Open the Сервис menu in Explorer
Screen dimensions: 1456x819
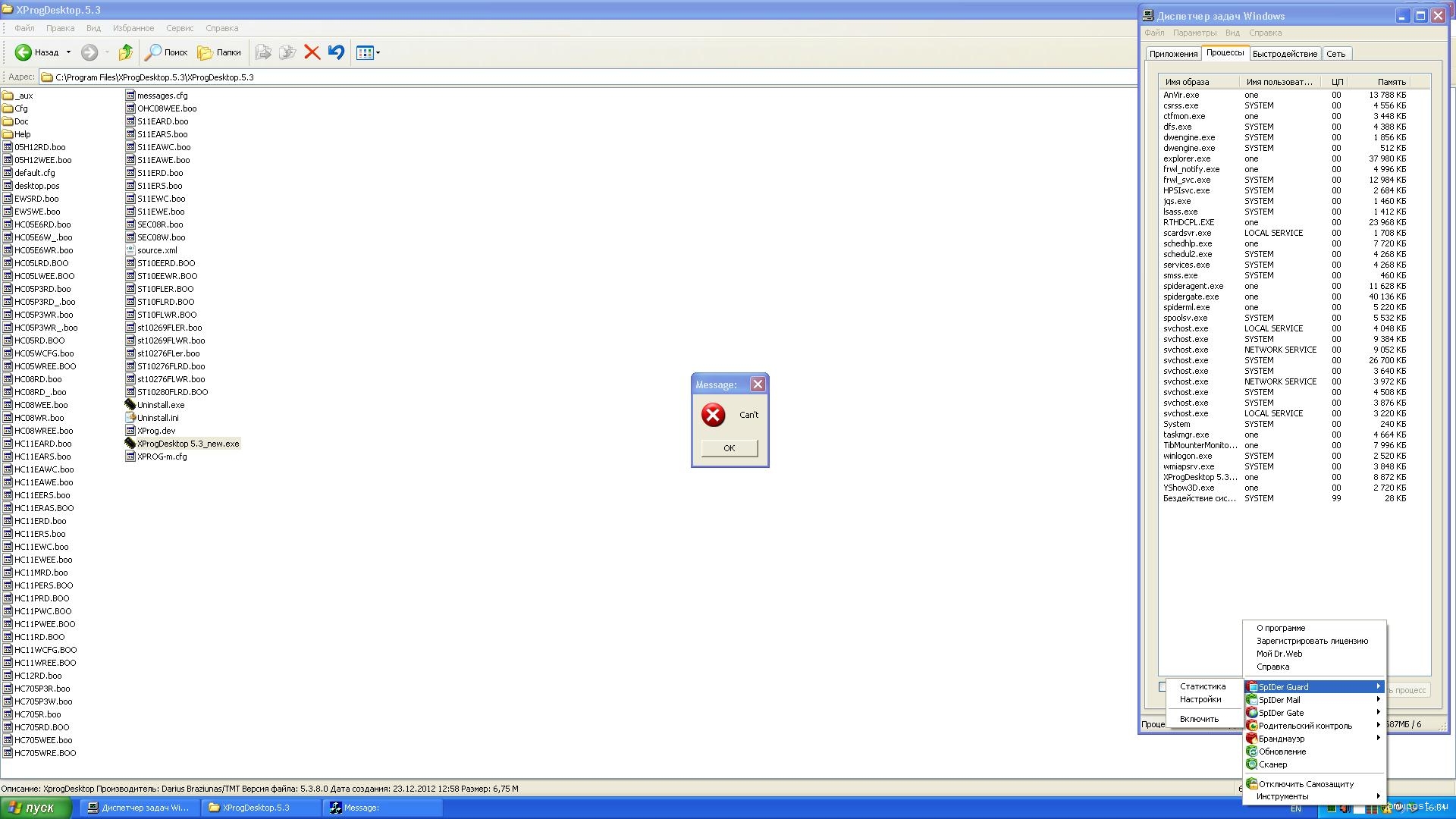pos(180,28)
